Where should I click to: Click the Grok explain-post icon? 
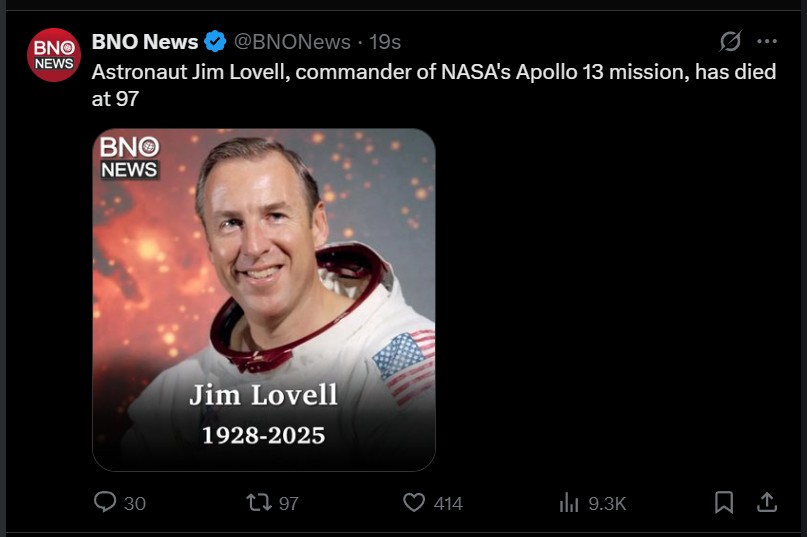click(731, 42)
